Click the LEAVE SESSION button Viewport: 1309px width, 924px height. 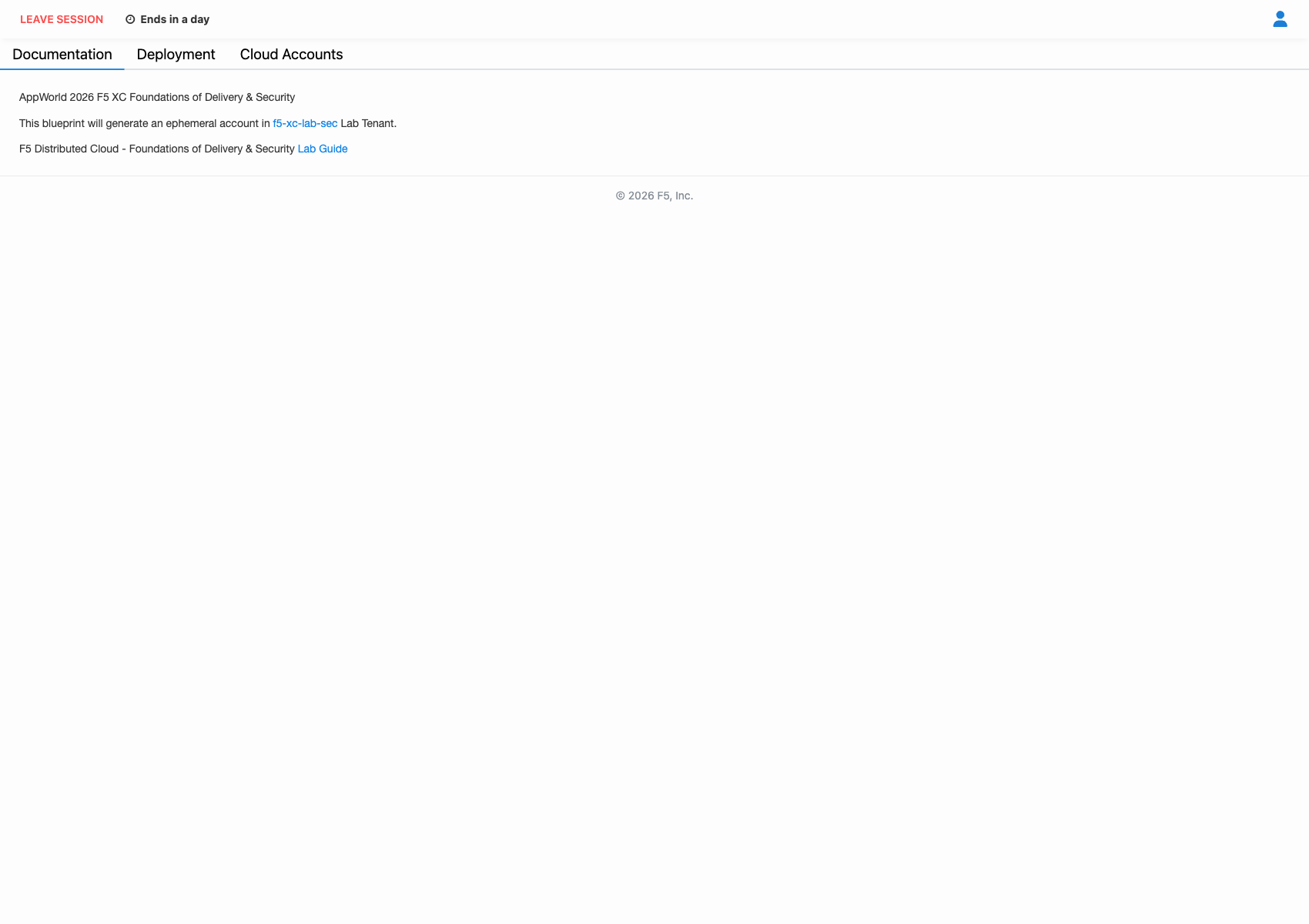coord(62,19)
